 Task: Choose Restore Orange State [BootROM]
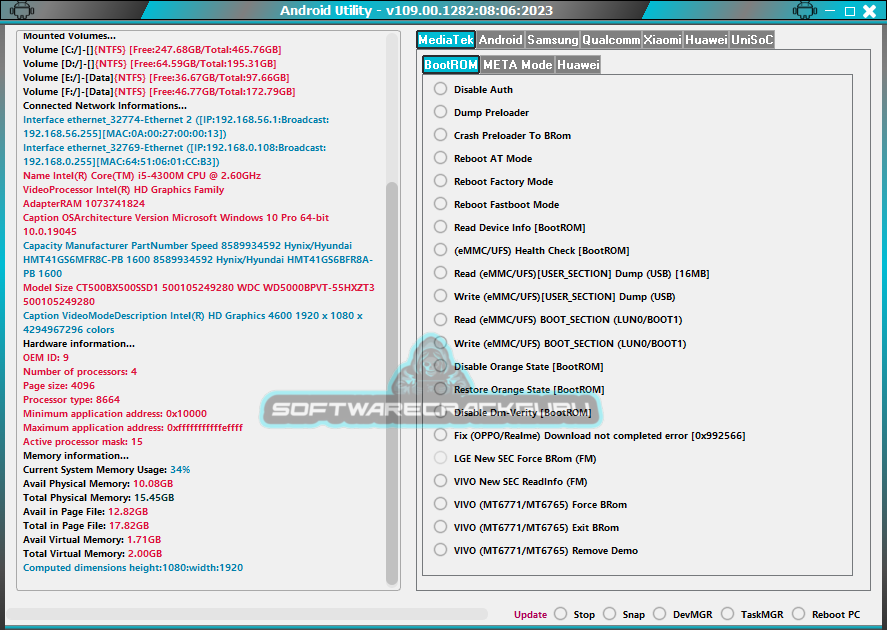pos(440,389)
